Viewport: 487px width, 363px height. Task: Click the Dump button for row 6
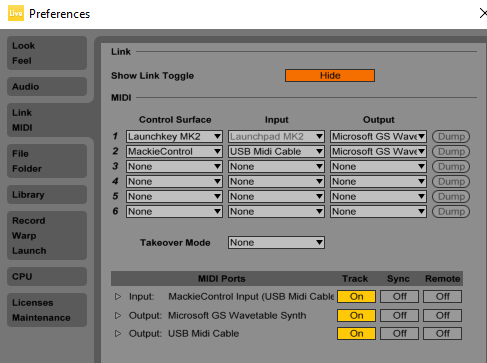(x=451, y=211)
